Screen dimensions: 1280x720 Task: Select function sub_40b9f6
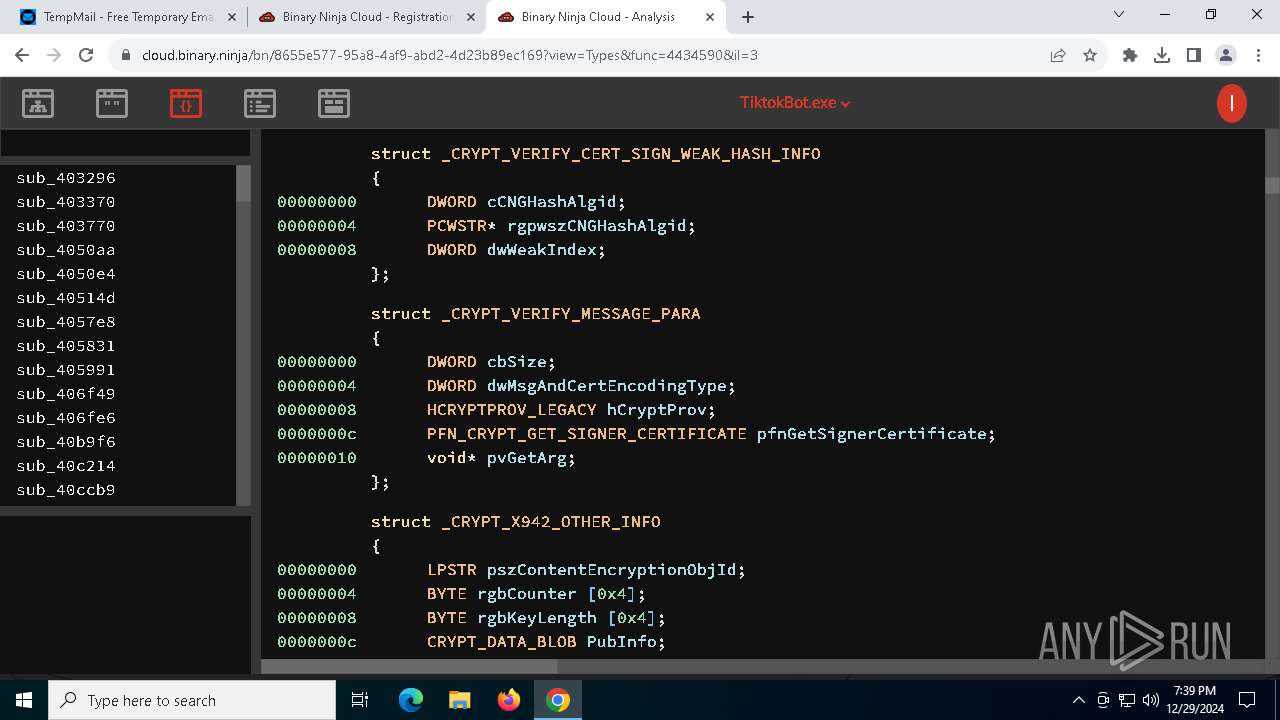pos(66,442)
